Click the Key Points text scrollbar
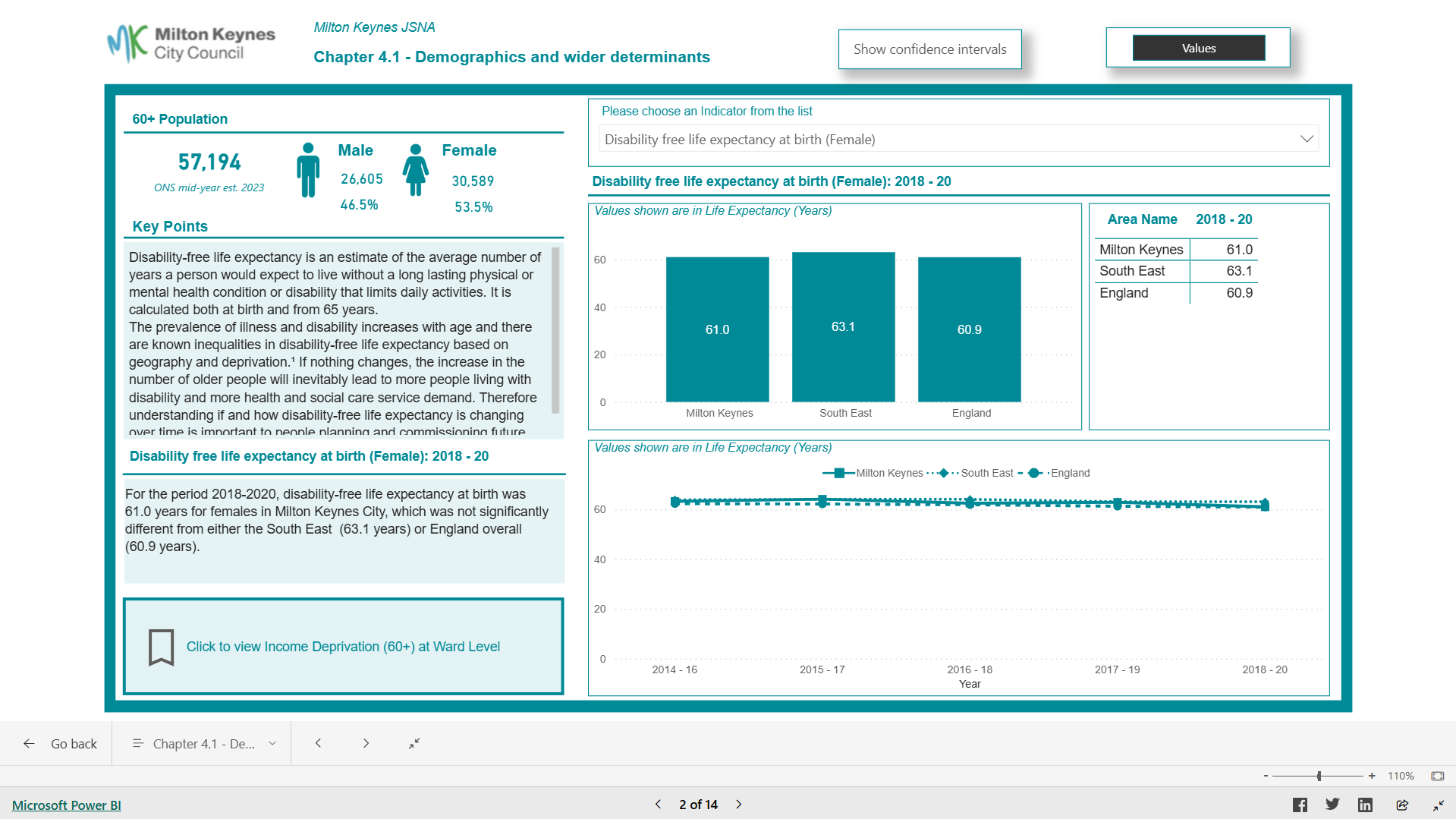This screenshot has width=1456, height=819. coord(555,330)
